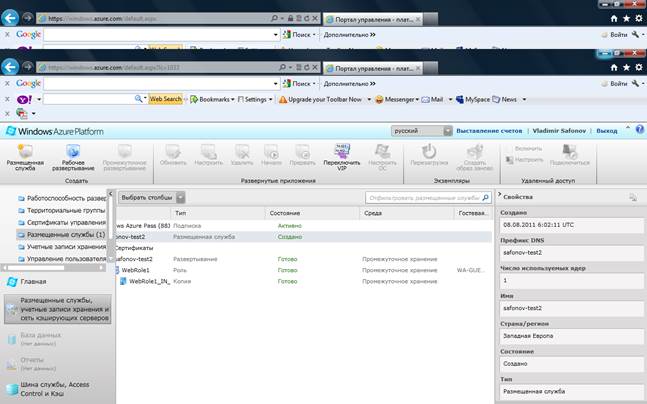Collapse the Azure header with the caret
The image size is (647, 404).
click(x=628, y=128)
